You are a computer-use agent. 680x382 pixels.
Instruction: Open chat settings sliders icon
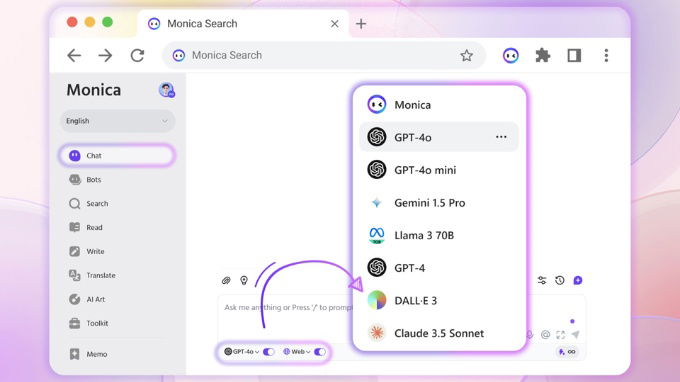pos(542,281)
